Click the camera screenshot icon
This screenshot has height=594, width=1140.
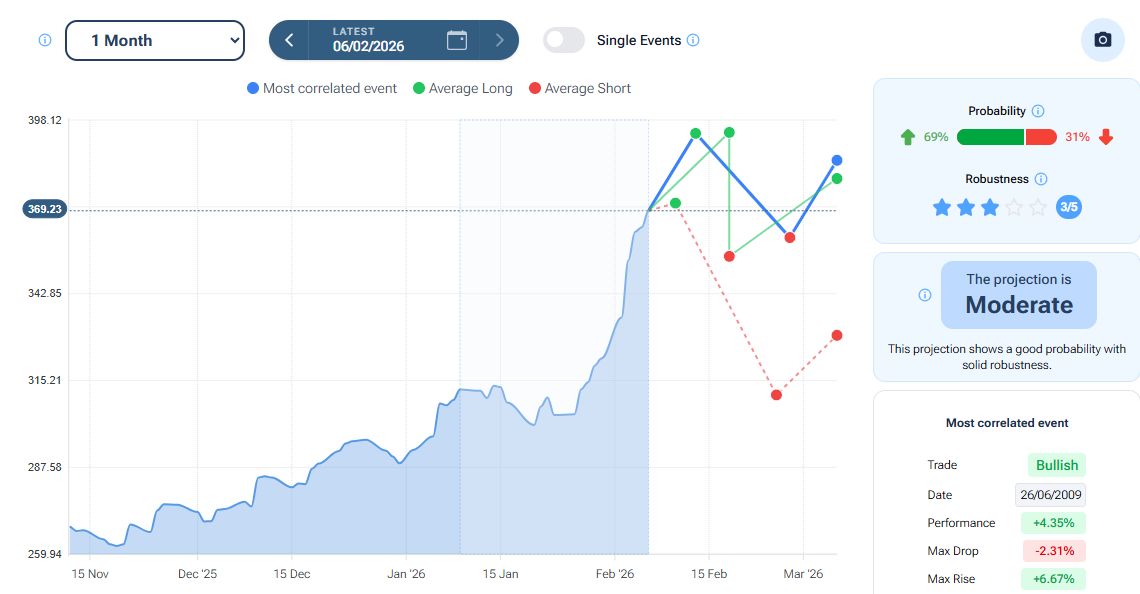[x=1102, y=40]
